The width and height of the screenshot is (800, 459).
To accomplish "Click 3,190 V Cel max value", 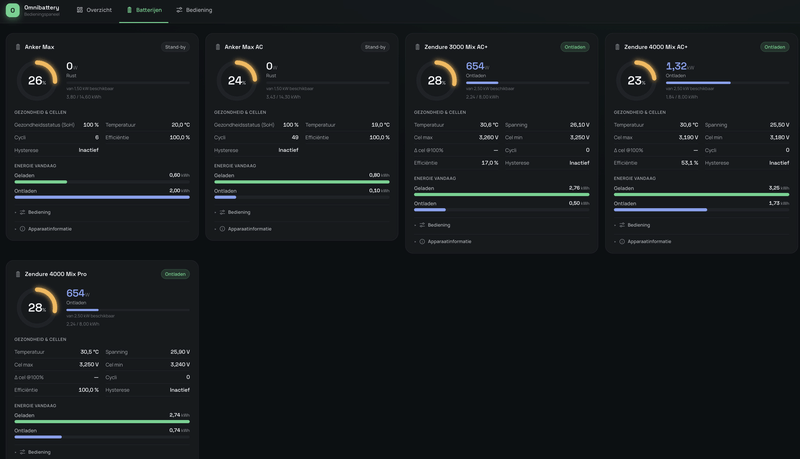I will [688, 138].
